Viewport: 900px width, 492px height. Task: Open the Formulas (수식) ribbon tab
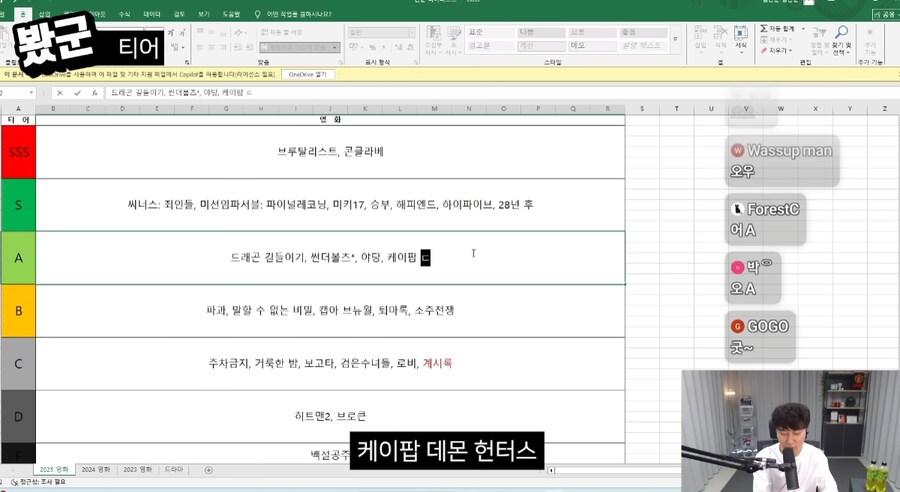[x=124, y=14]
